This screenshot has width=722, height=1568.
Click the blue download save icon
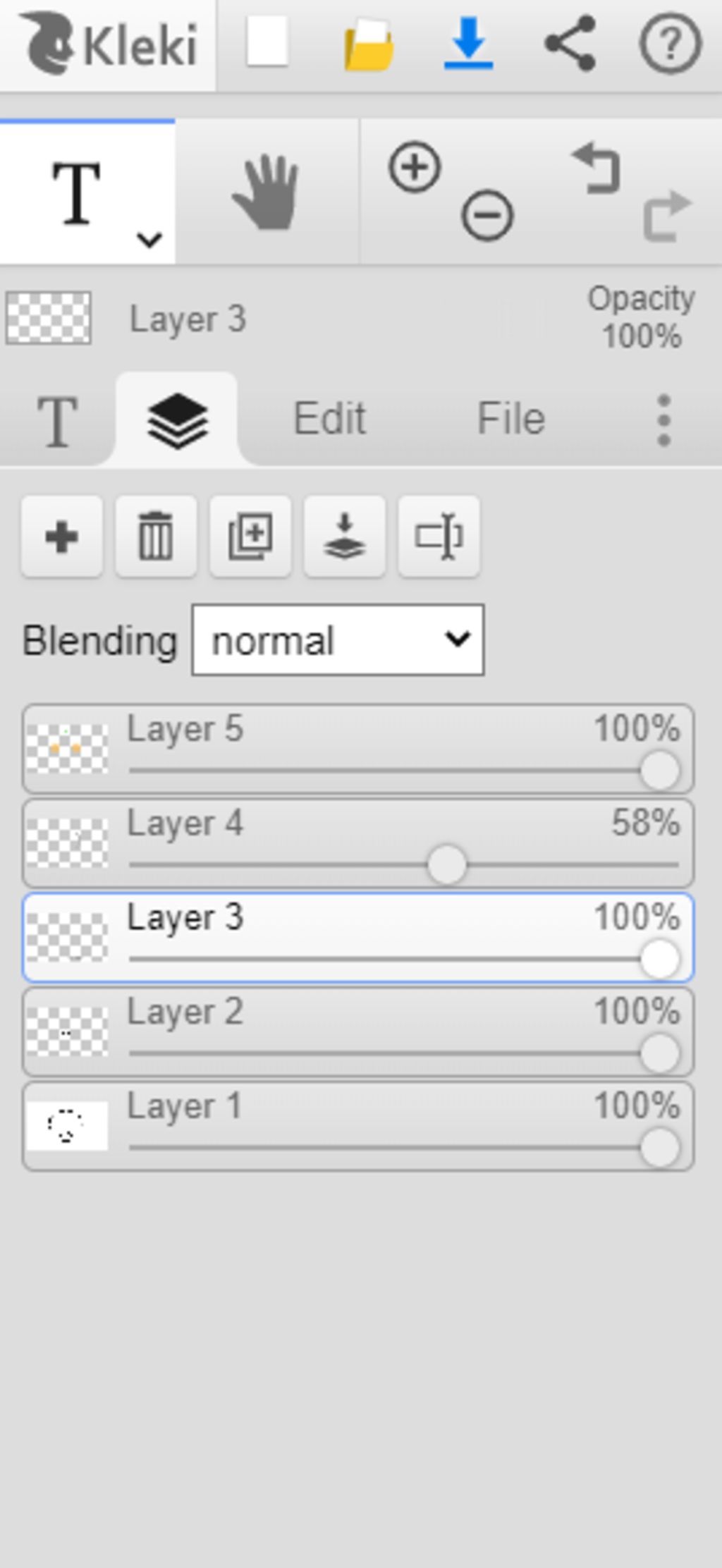pos(468,44)
